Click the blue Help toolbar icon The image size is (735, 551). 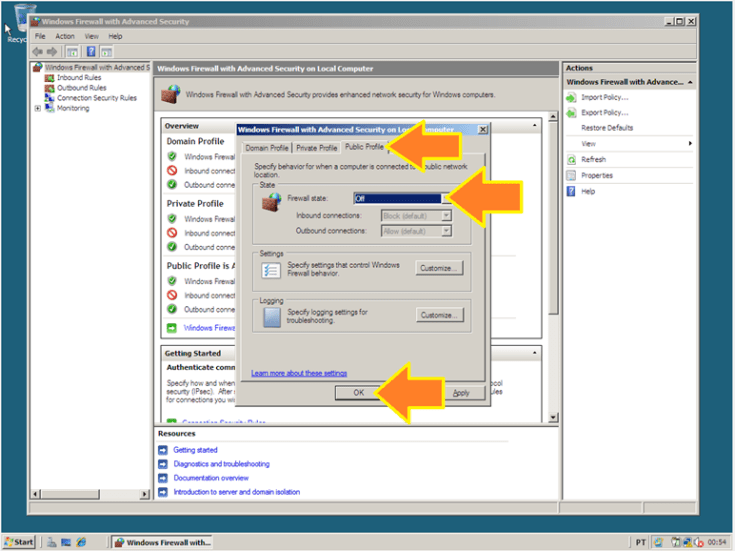click(x=91, y=51)
